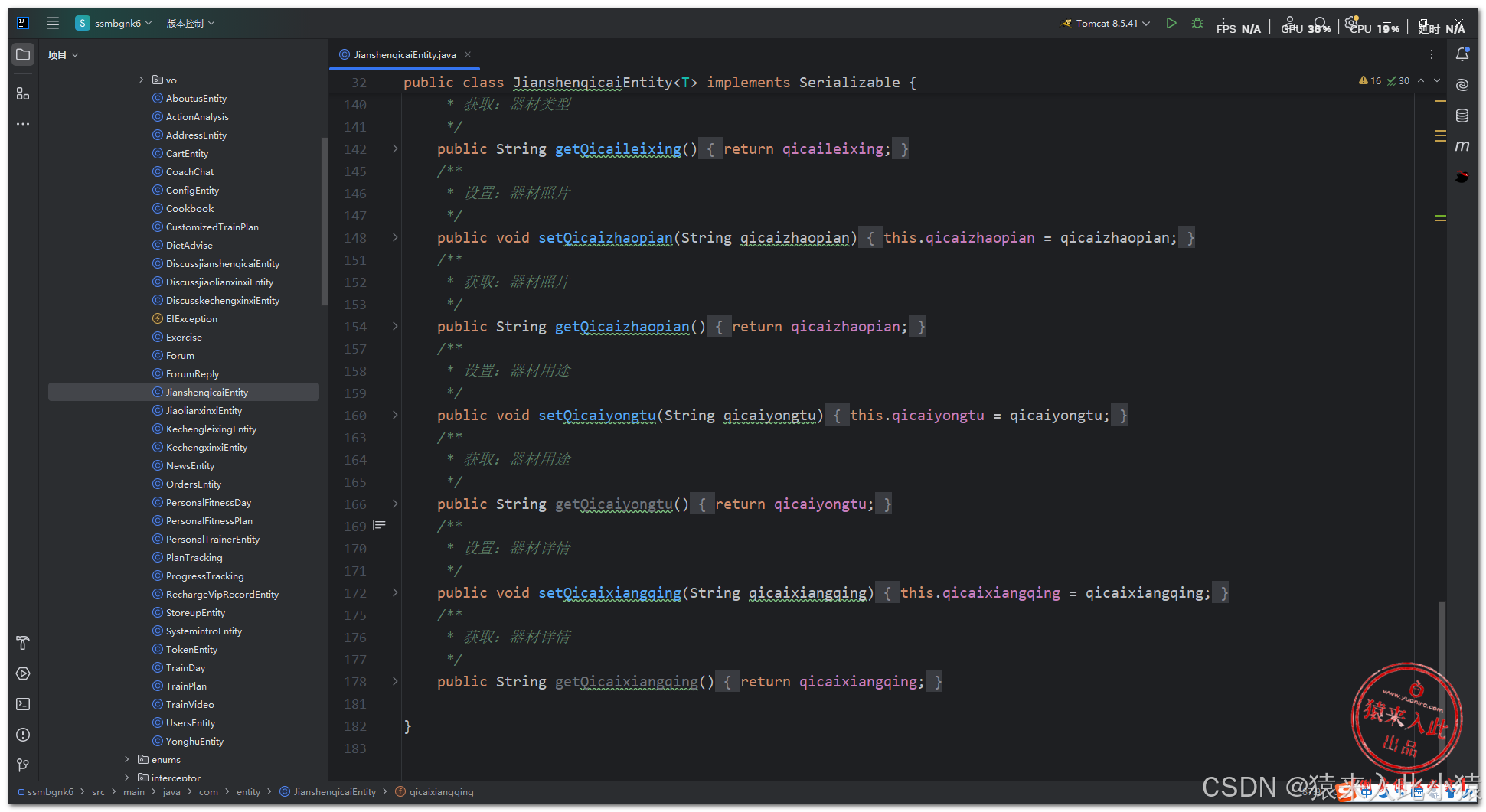Open the Database tool window

pyautogui.click(x=1462, y=116)
